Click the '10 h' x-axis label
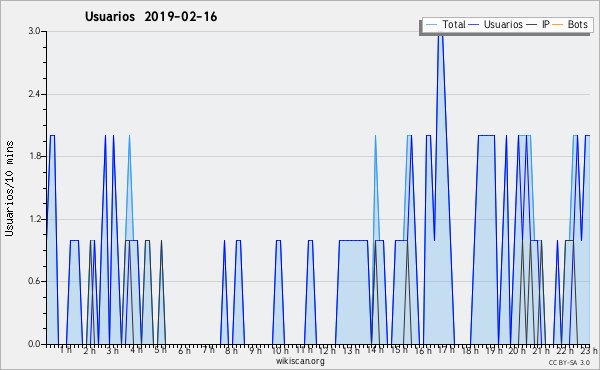This screenshot has width=600, height=370. coord(280,350)
